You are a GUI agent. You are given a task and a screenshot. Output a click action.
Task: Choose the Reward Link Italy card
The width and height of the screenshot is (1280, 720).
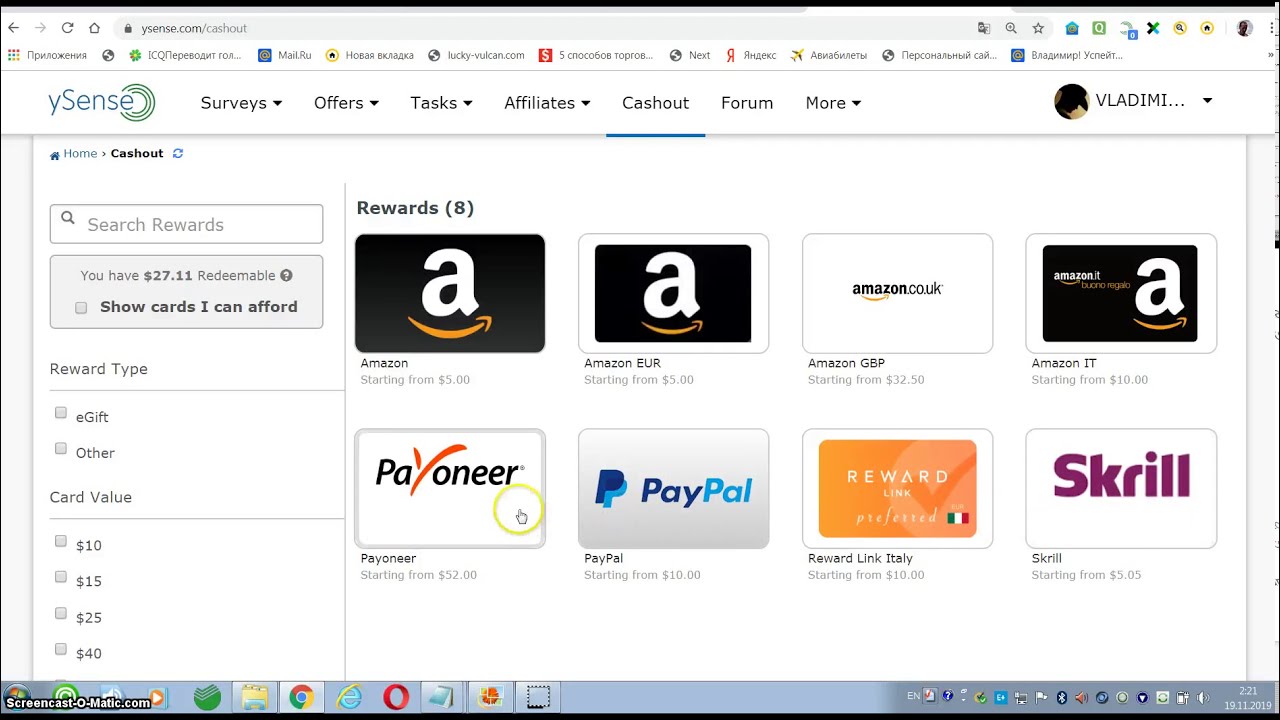[897, 488]
